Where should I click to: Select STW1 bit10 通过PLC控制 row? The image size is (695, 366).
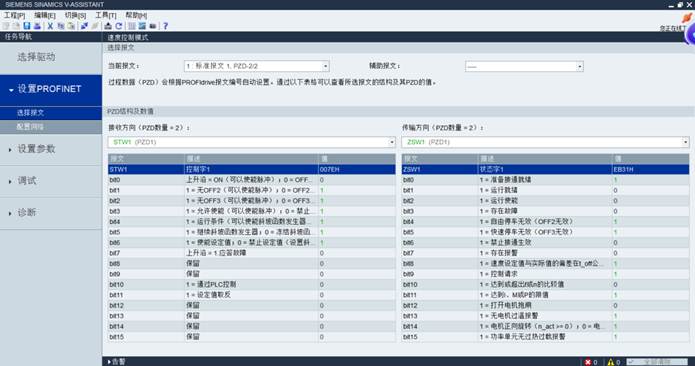[x=251, y=284]
